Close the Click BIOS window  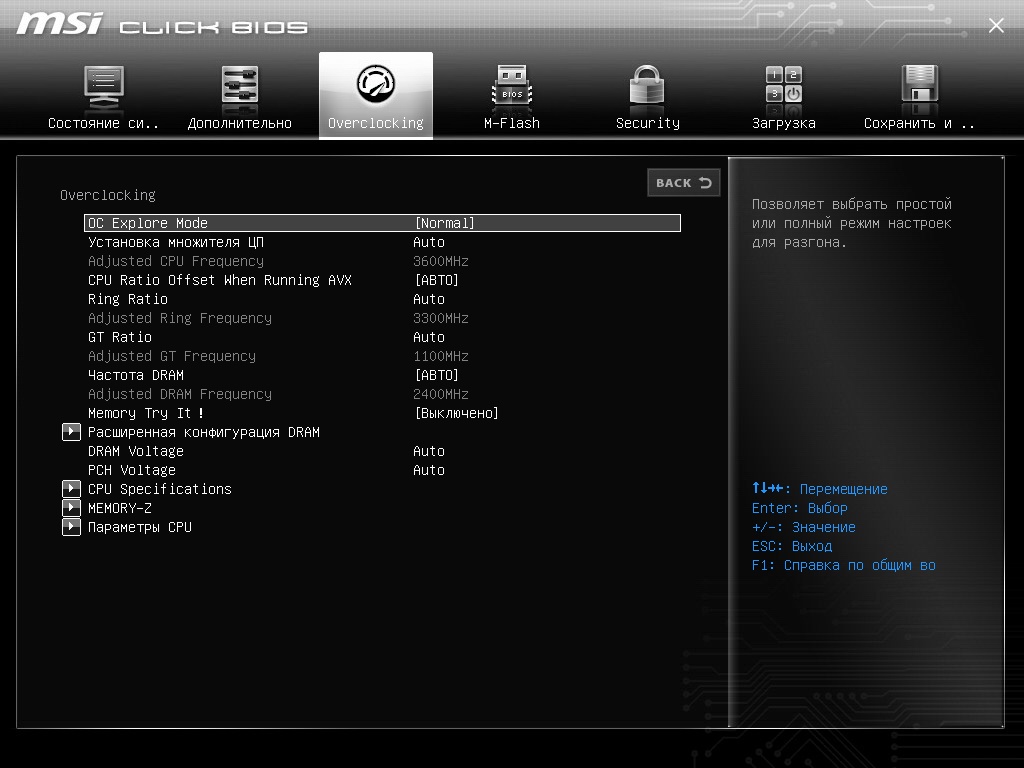pos(996,25)
